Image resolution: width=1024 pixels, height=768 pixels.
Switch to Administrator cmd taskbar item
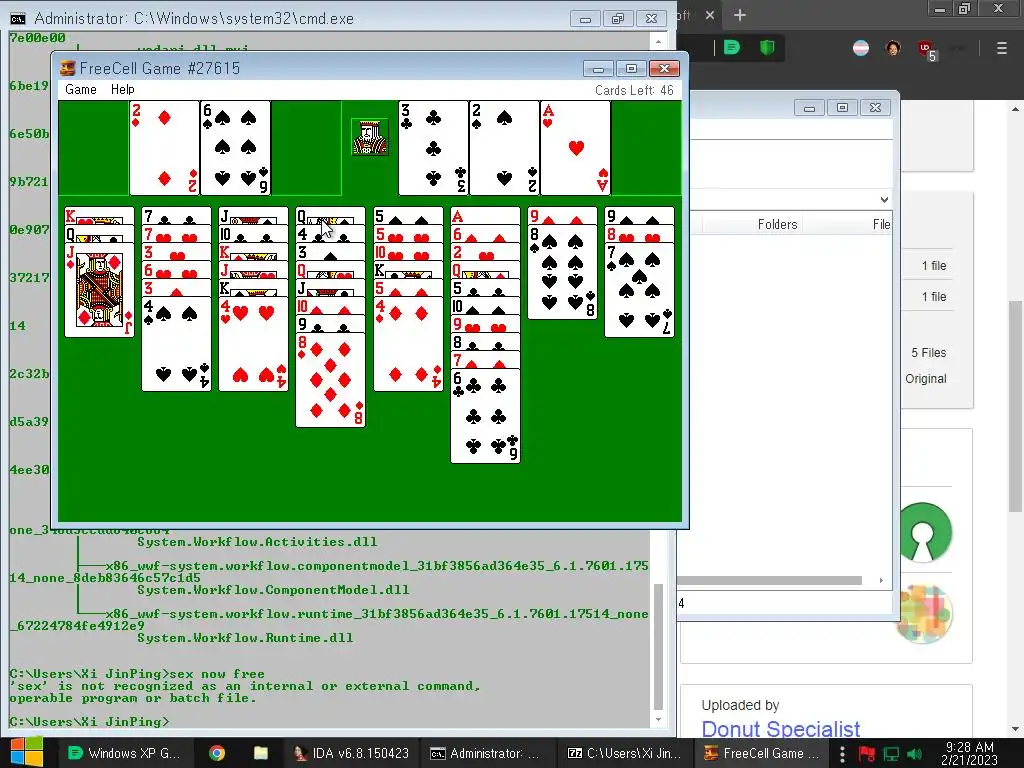(x=487, y=753)
